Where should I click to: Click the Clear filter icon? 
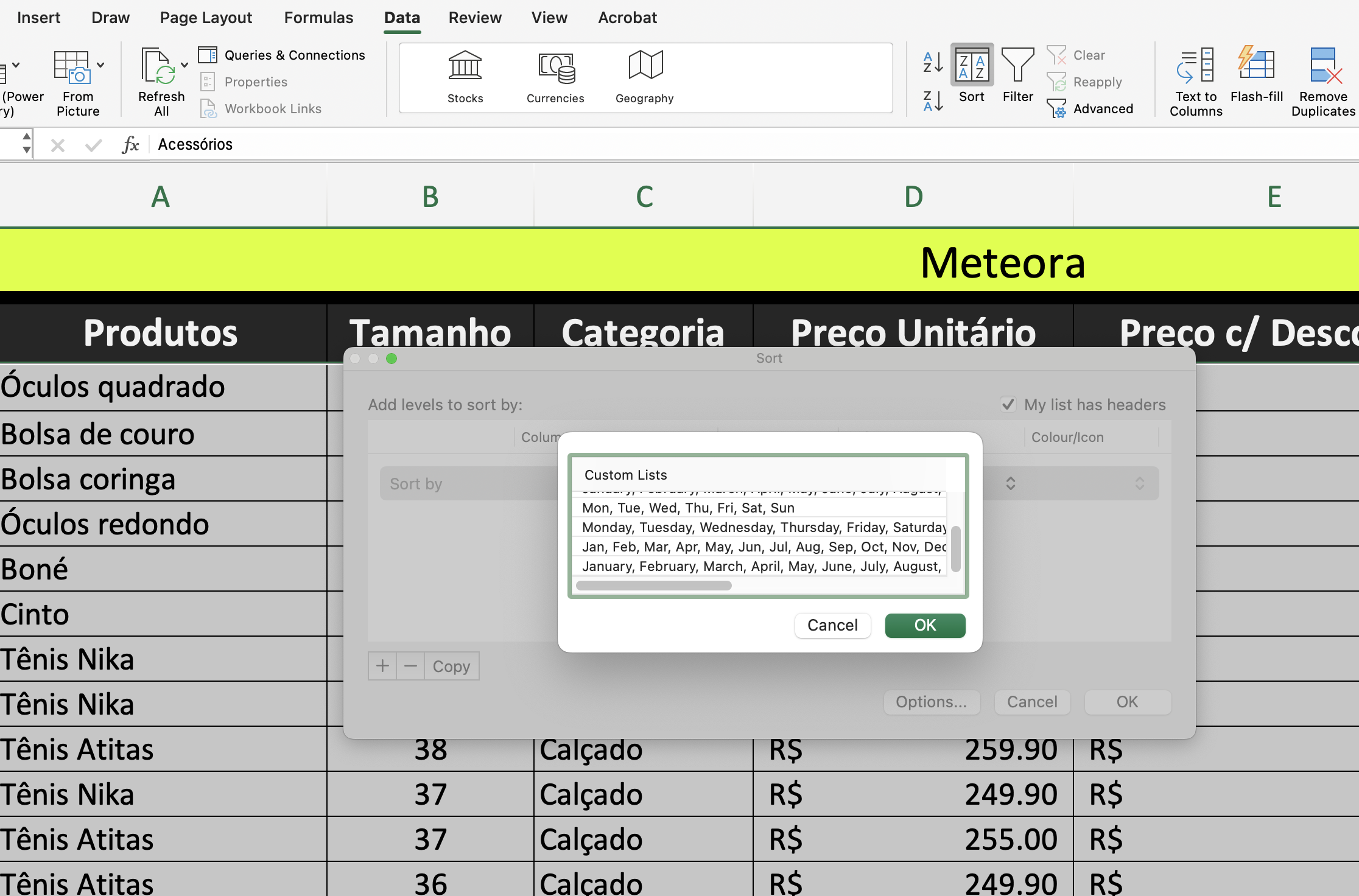point(1056,55)
